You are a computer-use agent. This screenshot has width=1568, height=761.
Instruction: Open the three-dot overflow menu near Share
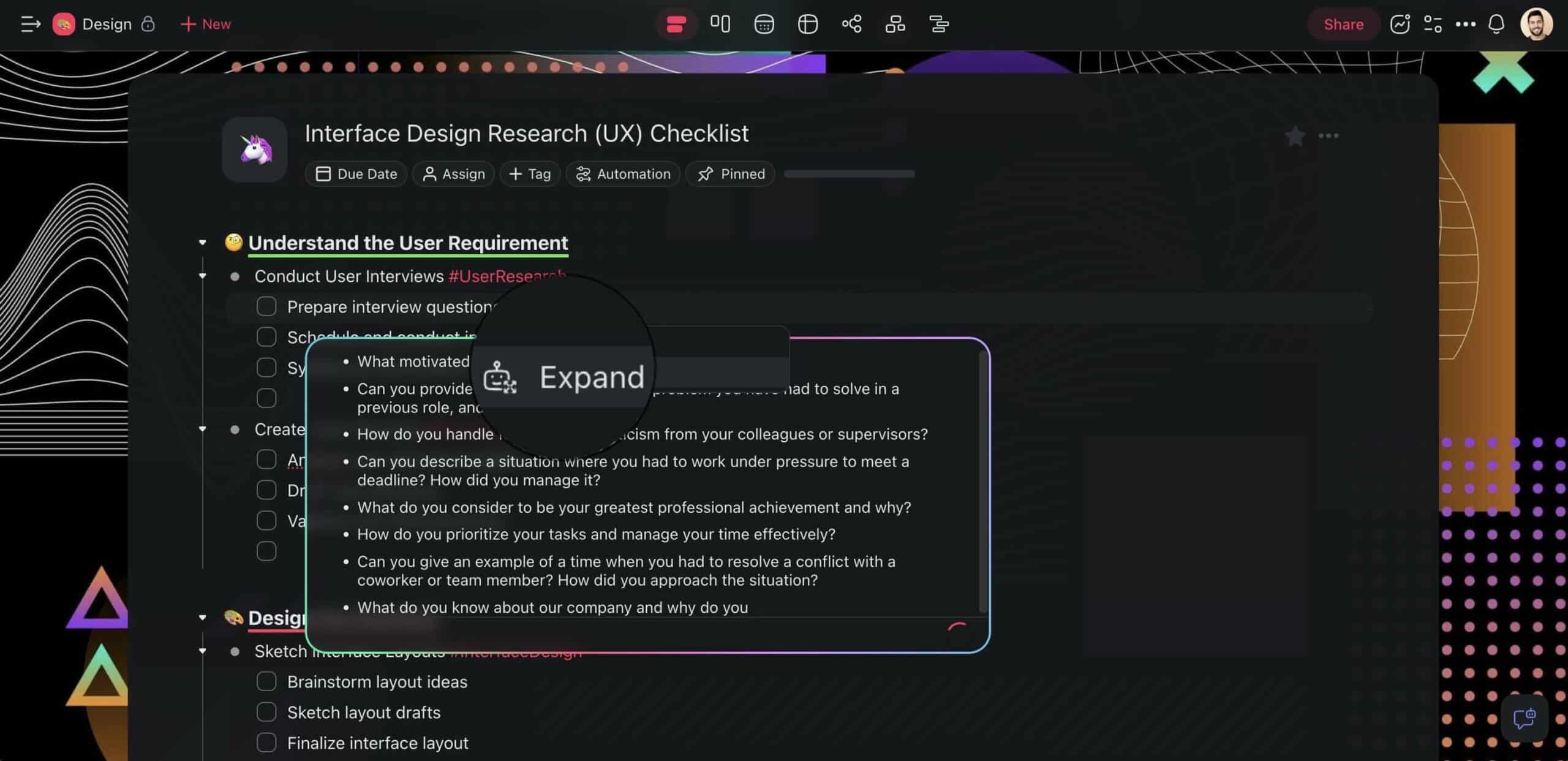pos(1464,25)
